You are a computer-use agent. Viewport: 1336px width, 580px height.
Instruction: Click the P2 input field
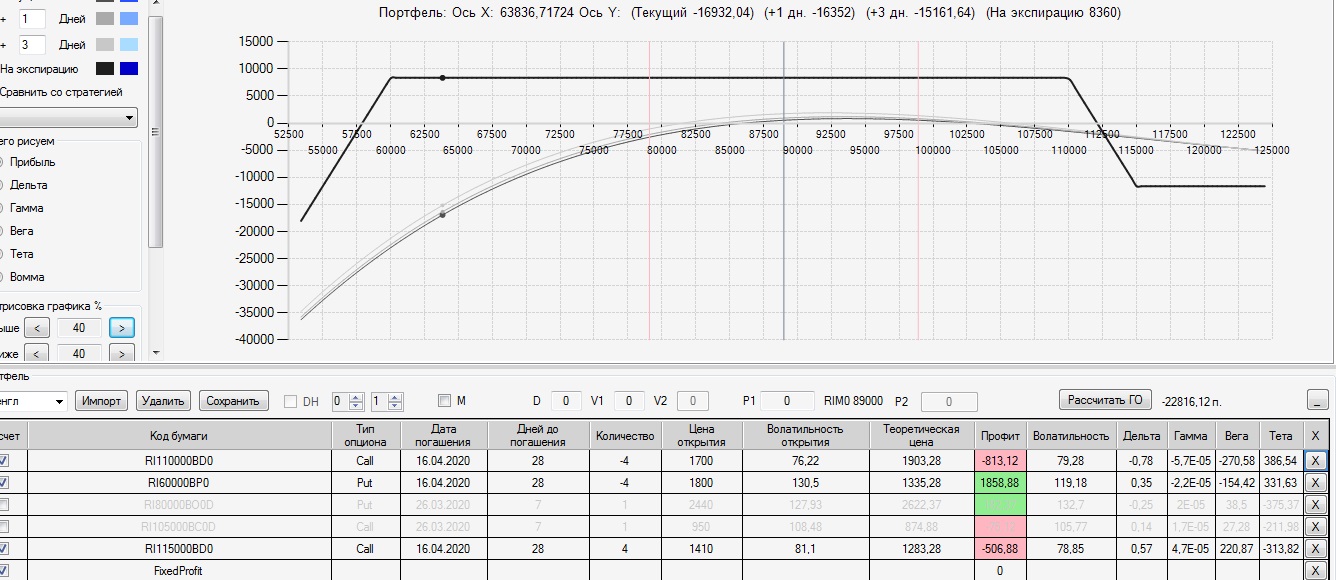coord(949,401)
